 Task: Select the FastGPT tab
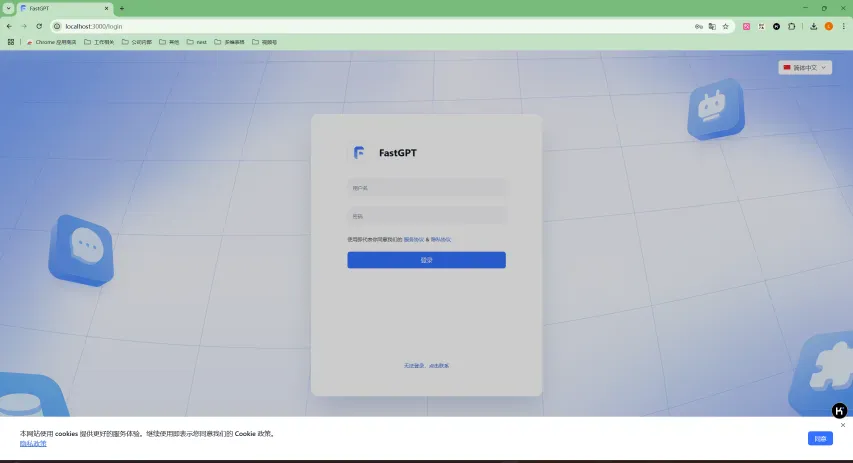64,8
